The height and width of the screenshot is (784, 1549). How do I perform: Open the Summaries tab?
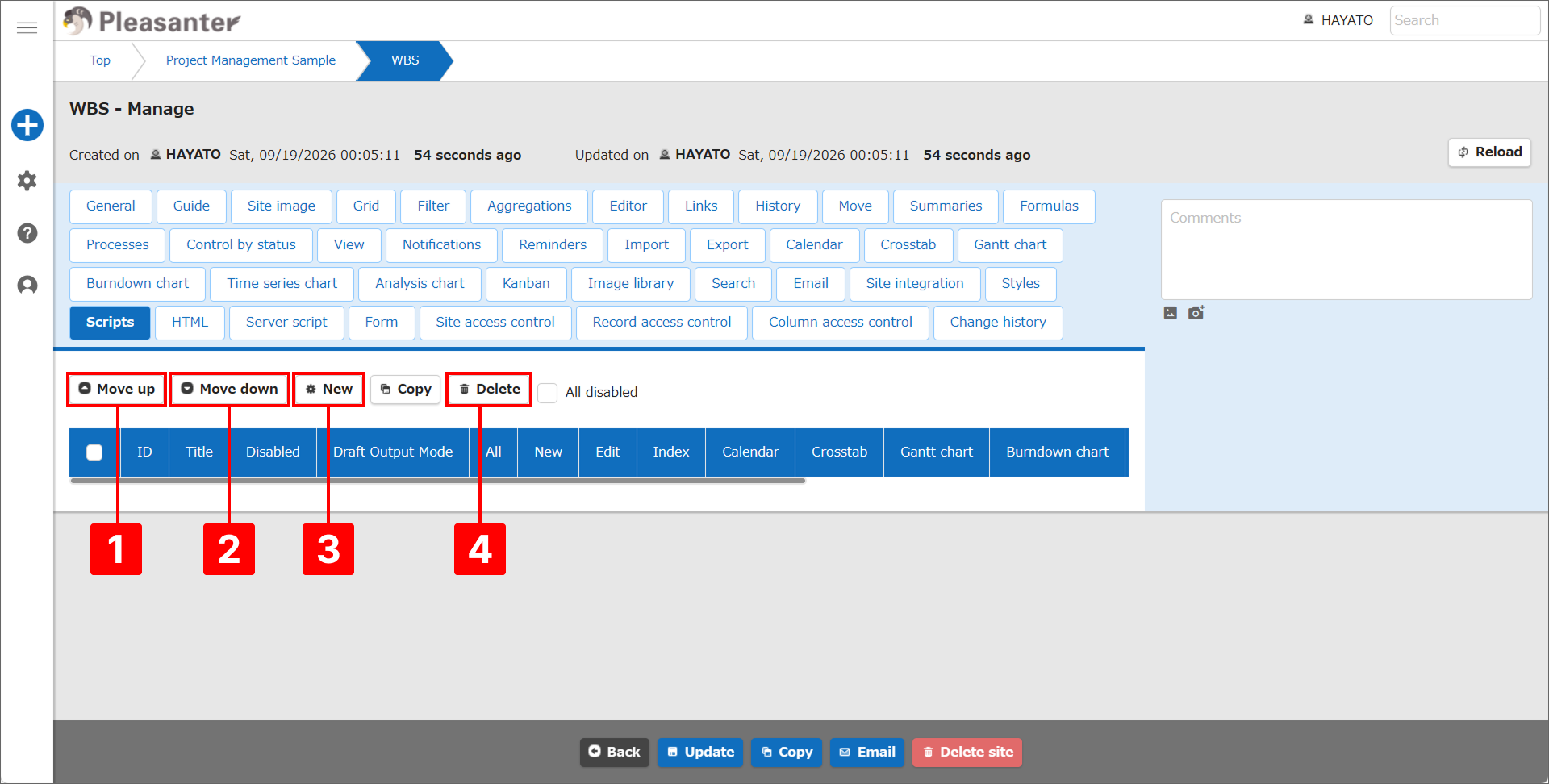point(946,206)
